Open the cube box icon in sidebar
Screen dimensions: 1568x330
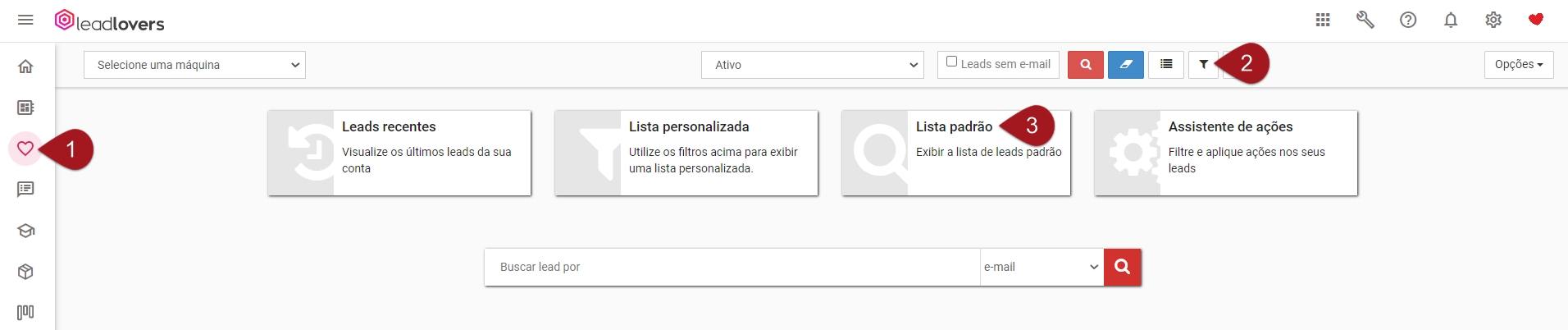25,272
